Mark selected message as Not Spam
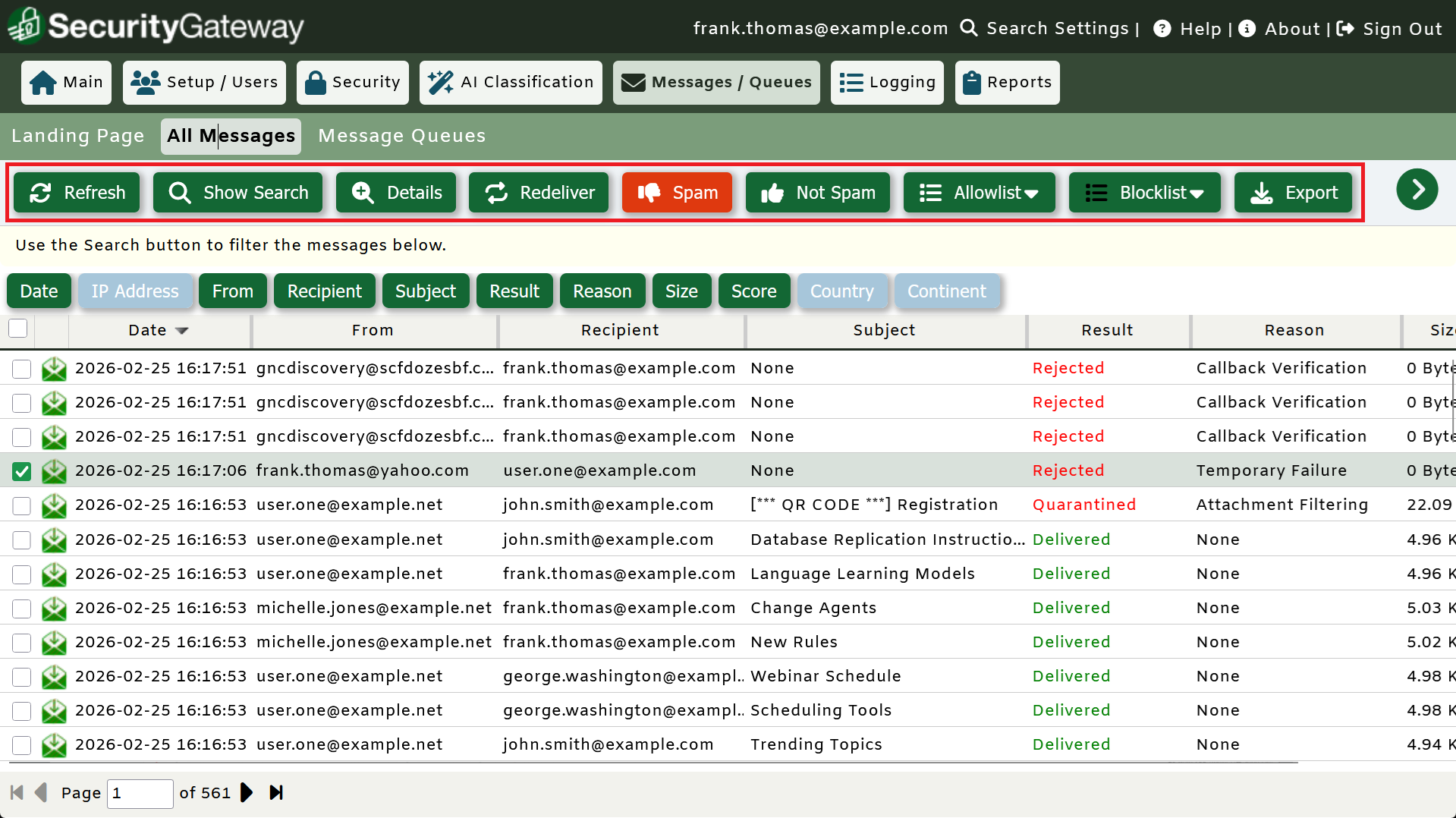Image resolution: width=1456 pixels, height=818 pixels. (817, 193)
